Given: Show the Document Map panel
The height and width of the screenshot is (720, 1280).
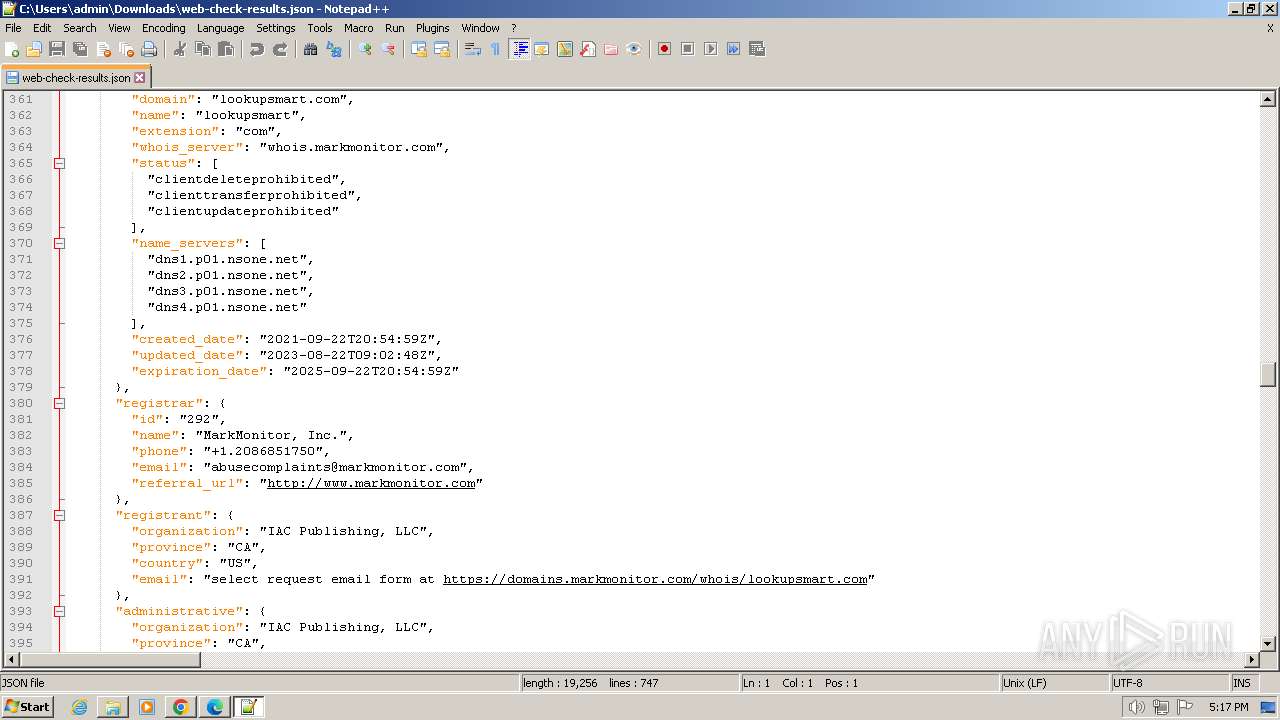Looking at the screenshot, I should point(565,49).
